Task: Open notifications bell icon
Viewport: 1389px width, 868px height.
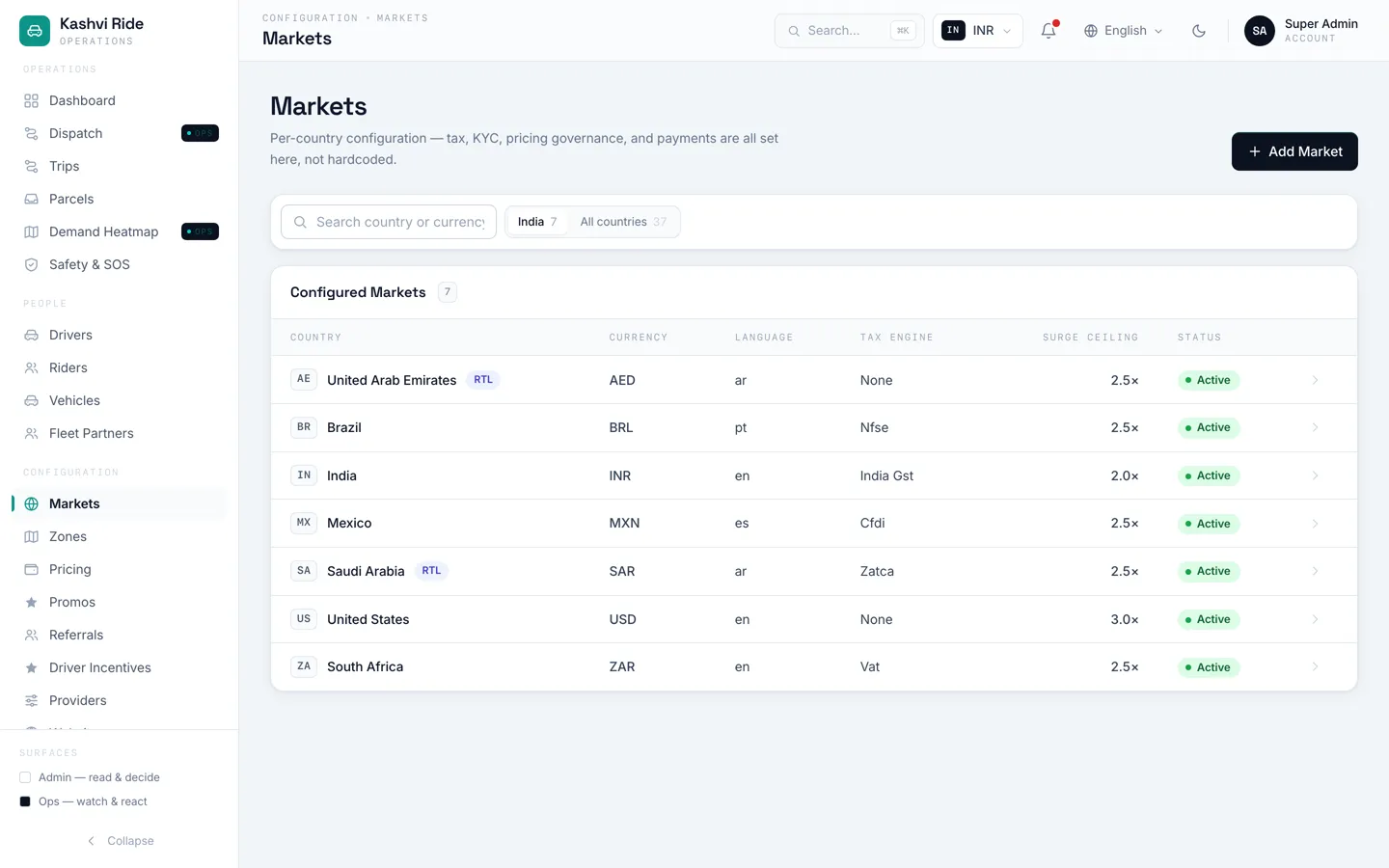Action: tap(1049, 31)
